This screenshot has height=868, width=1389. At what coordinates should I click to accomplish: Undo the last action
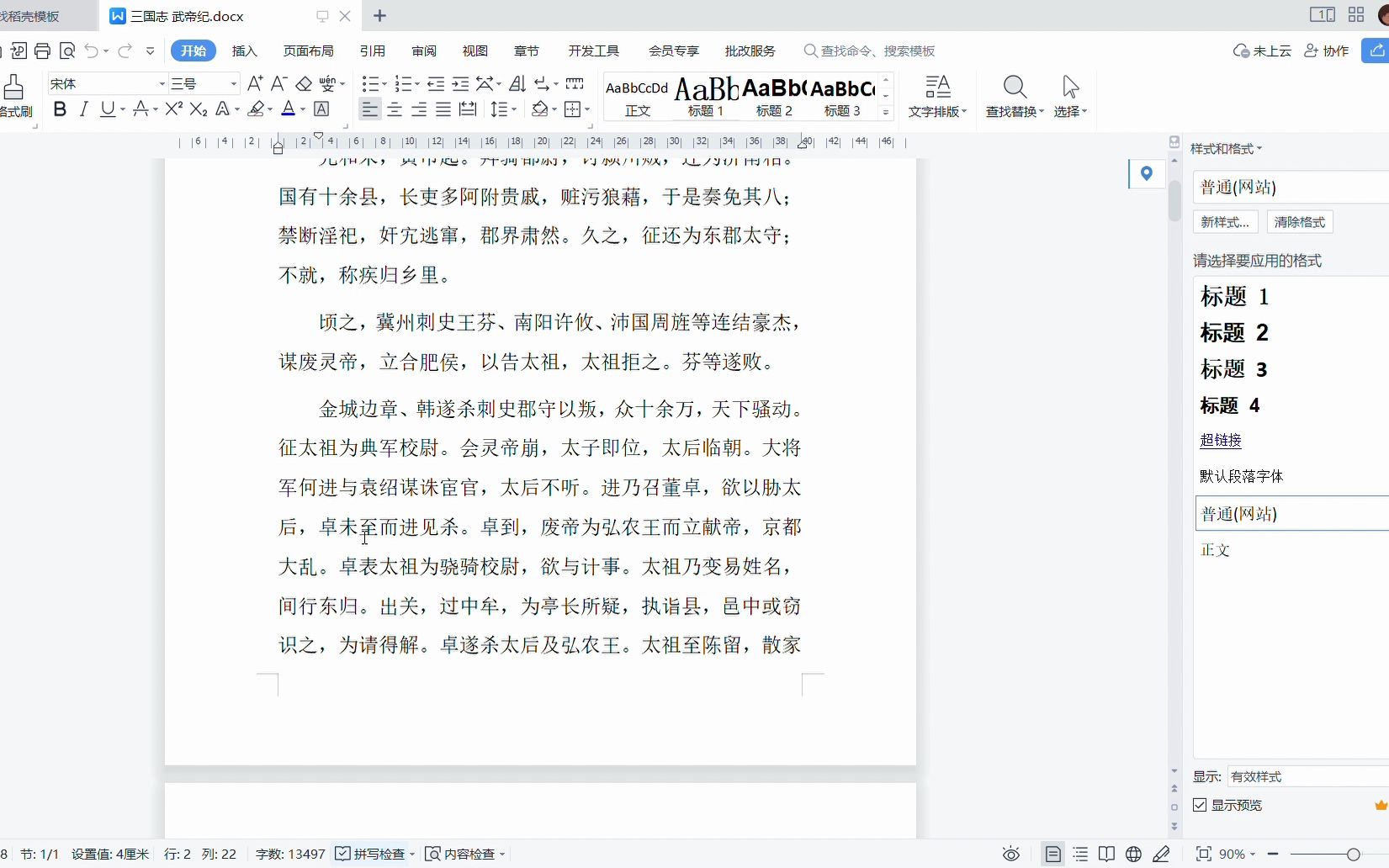coord(92,50)
